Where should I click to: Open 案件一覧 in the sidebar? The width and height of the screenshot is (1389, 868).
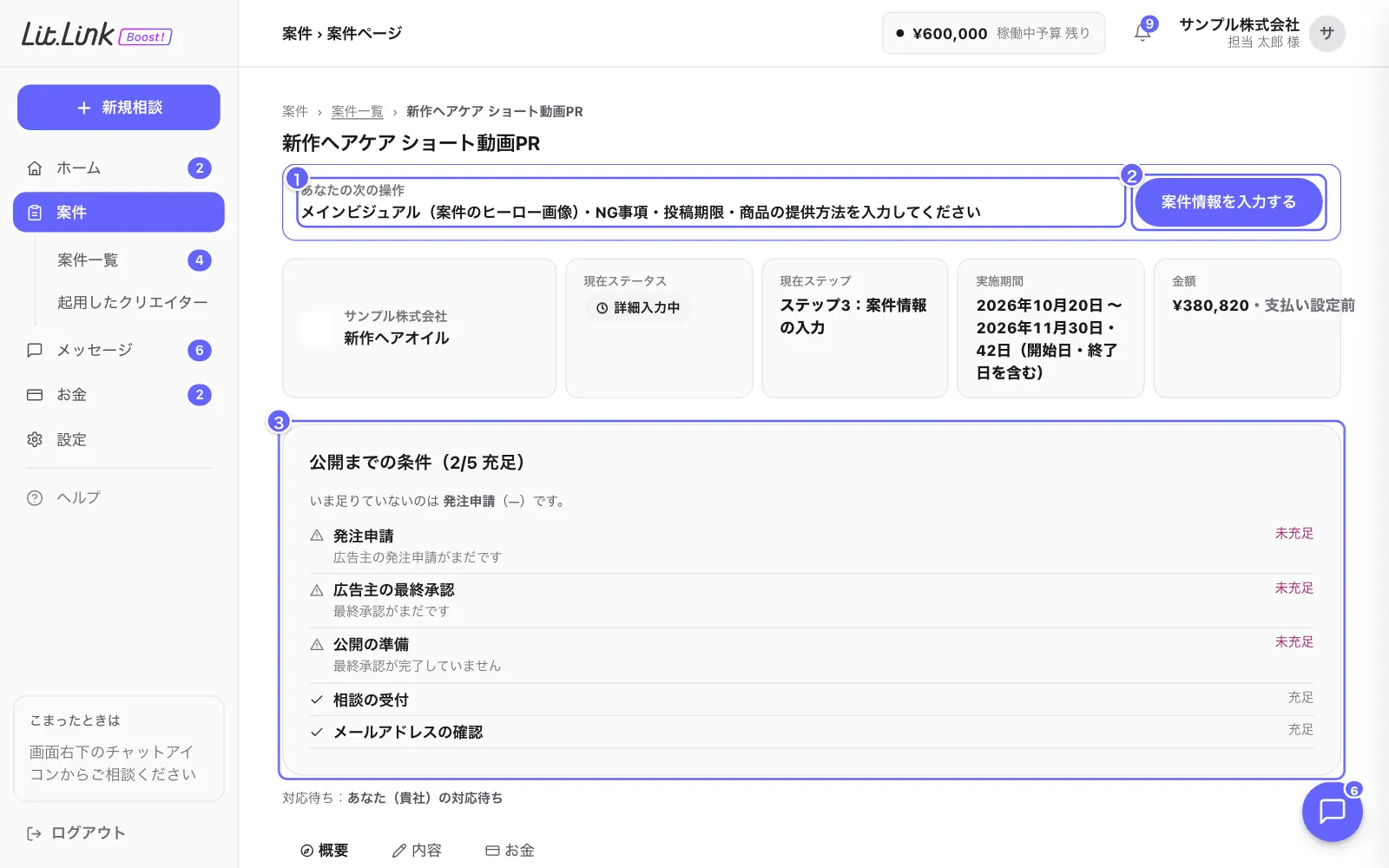tap(130, 260)
